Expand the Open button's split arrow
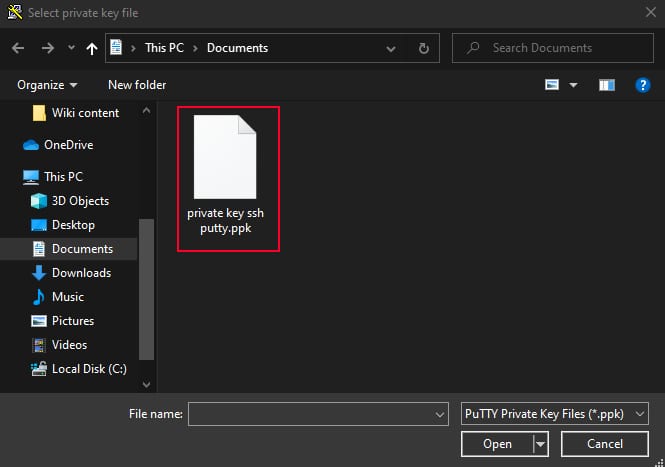The height and width of the screenshot is (467, 665). [540, 444]
